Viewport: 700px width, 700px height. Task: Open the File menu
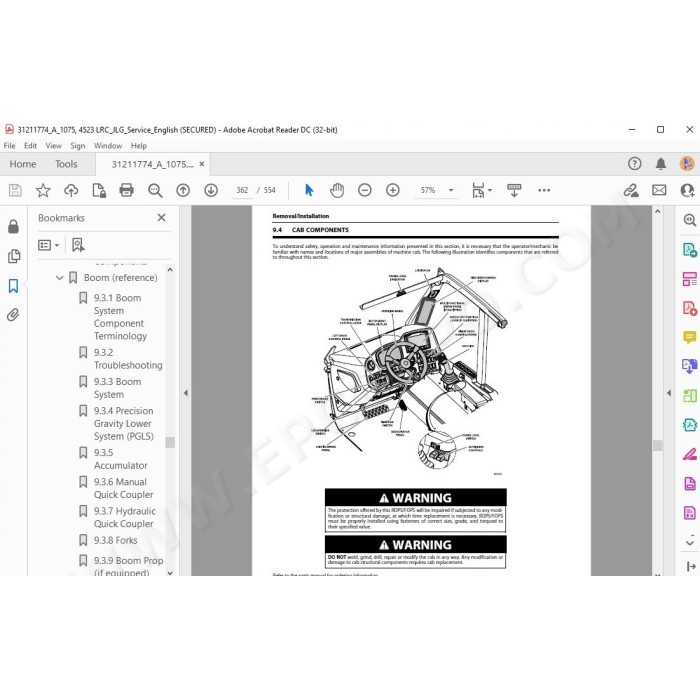point(9,146)
